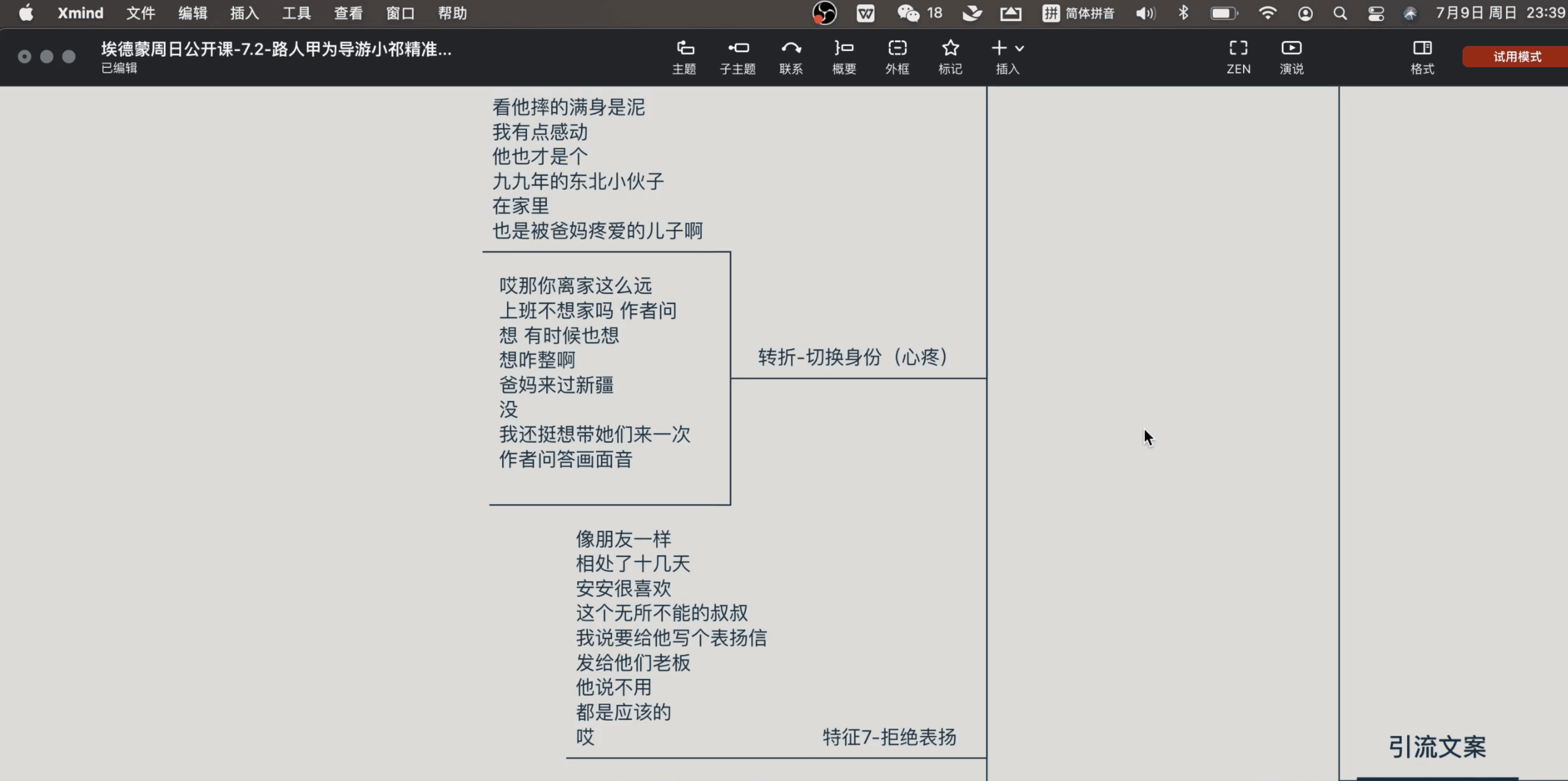The image size is (1568, 781).
Task: Add a new topic with 主题 button
Action: 684,57
